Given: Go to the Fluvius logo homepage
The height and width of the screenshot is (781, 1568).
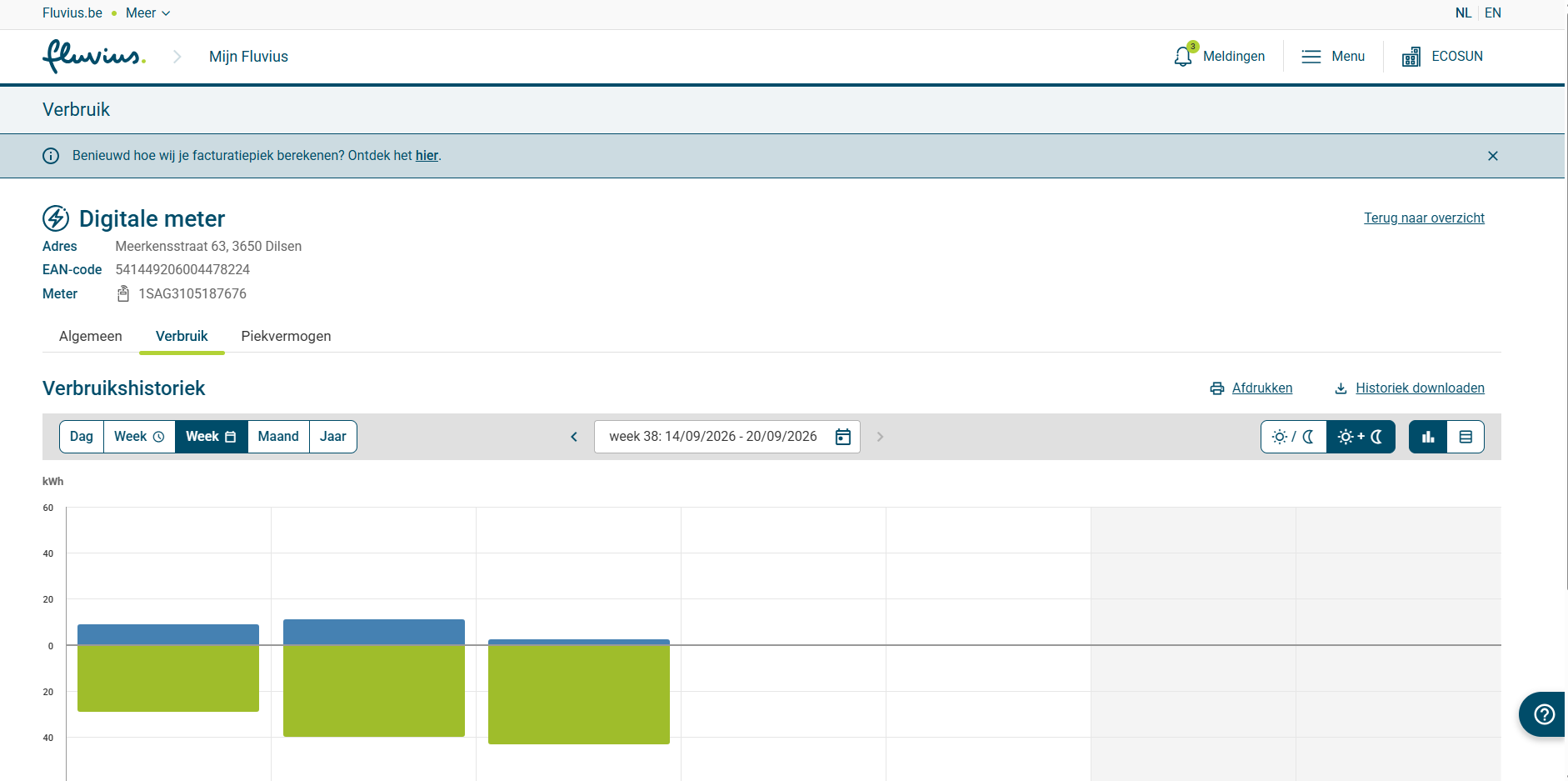Looking at the screenshot, I should [x=94, y=57].
